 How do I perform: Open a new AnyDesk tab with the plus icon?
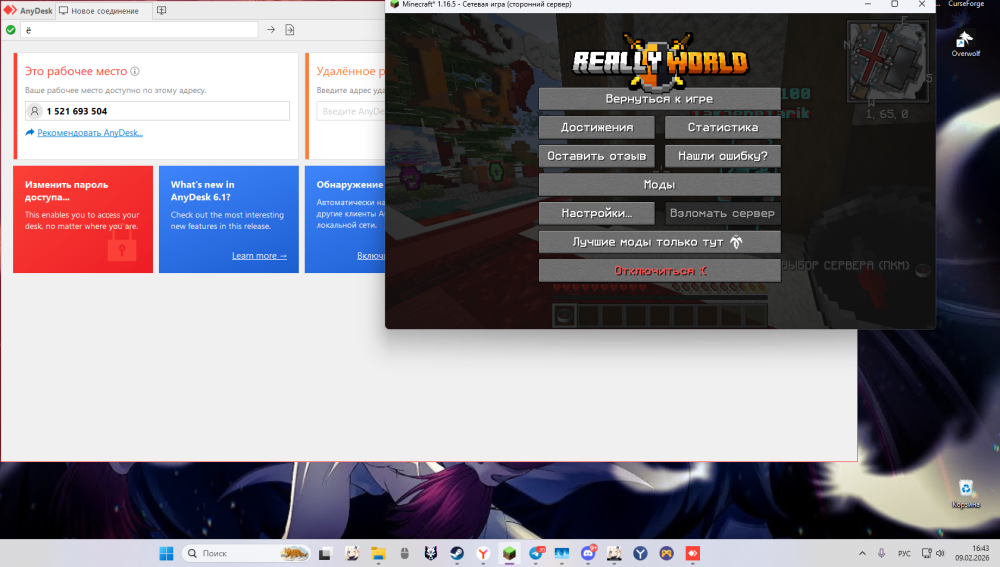161,10
